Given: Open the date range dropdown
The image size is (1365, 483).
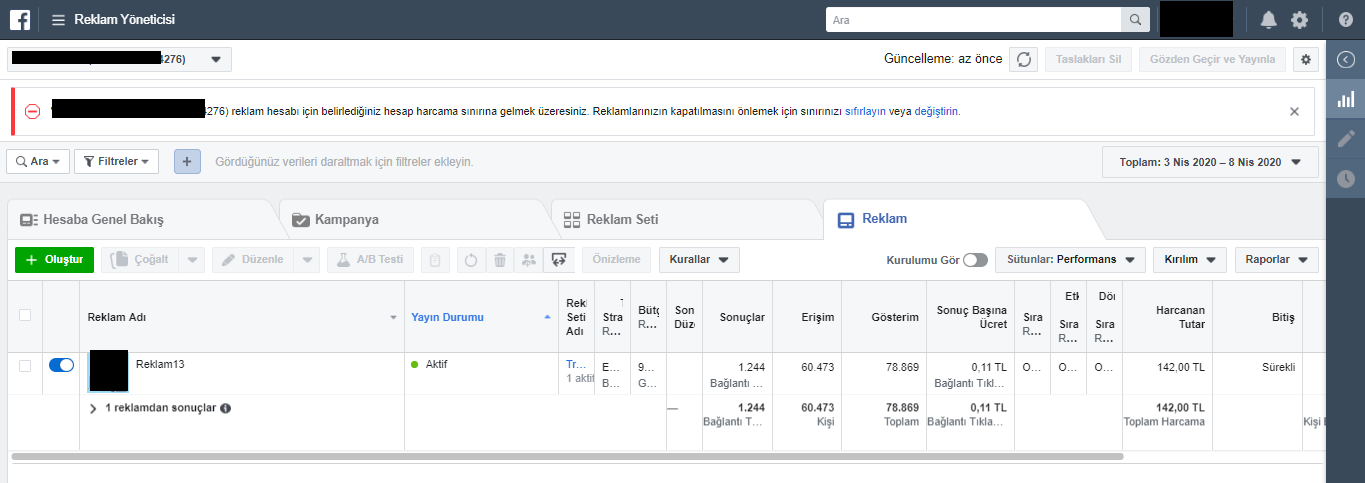Looking at the screenshot, I should pyautogui.click(x=1210, y=162).
